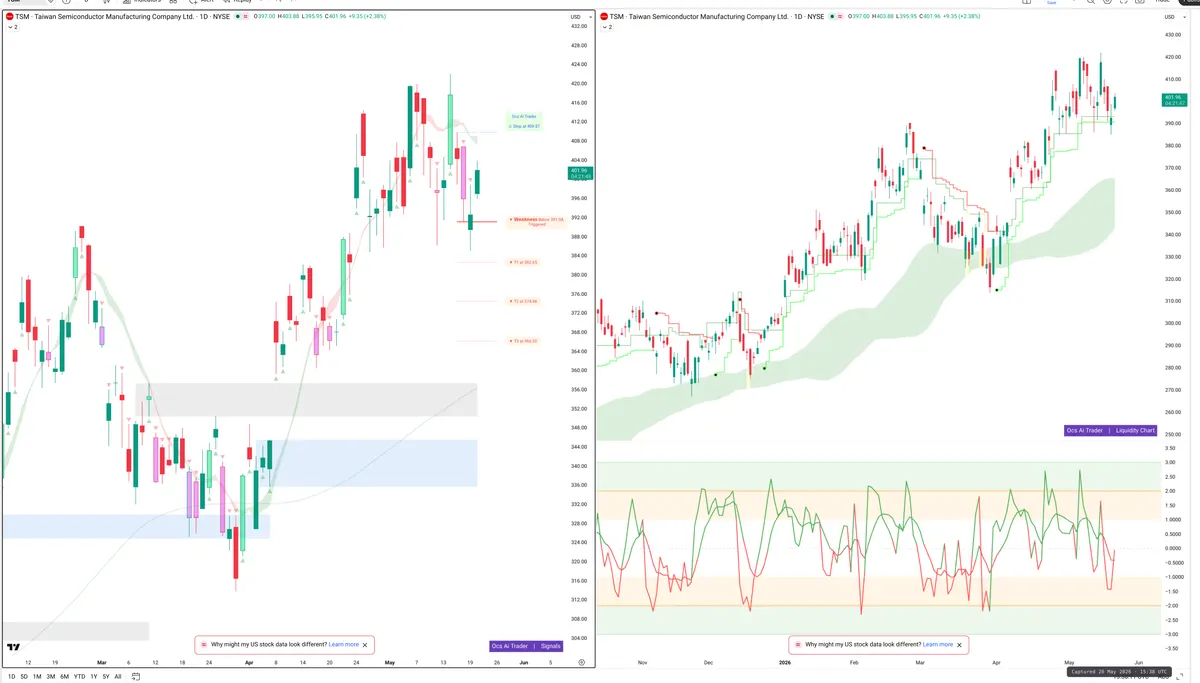The height and width of the screenshot is (683, 1200).
Task: Click the pink data-notice icon in the left chart legend
Action: pyautogui.click(x=246, y=17)
